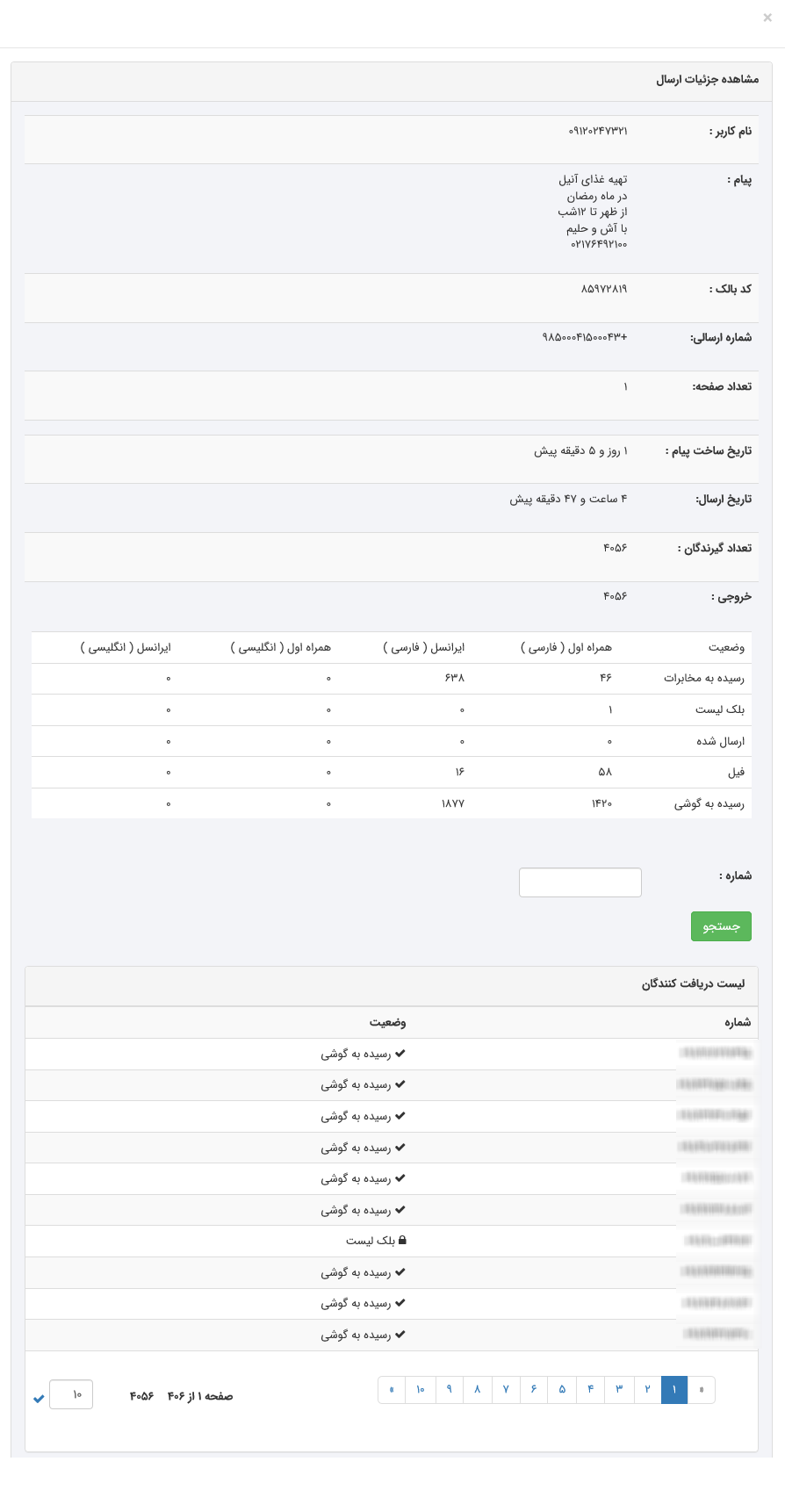Go to pagination page ۳
The width and height of the screenshot is (785, 1512).
[x=619, y=1390]
